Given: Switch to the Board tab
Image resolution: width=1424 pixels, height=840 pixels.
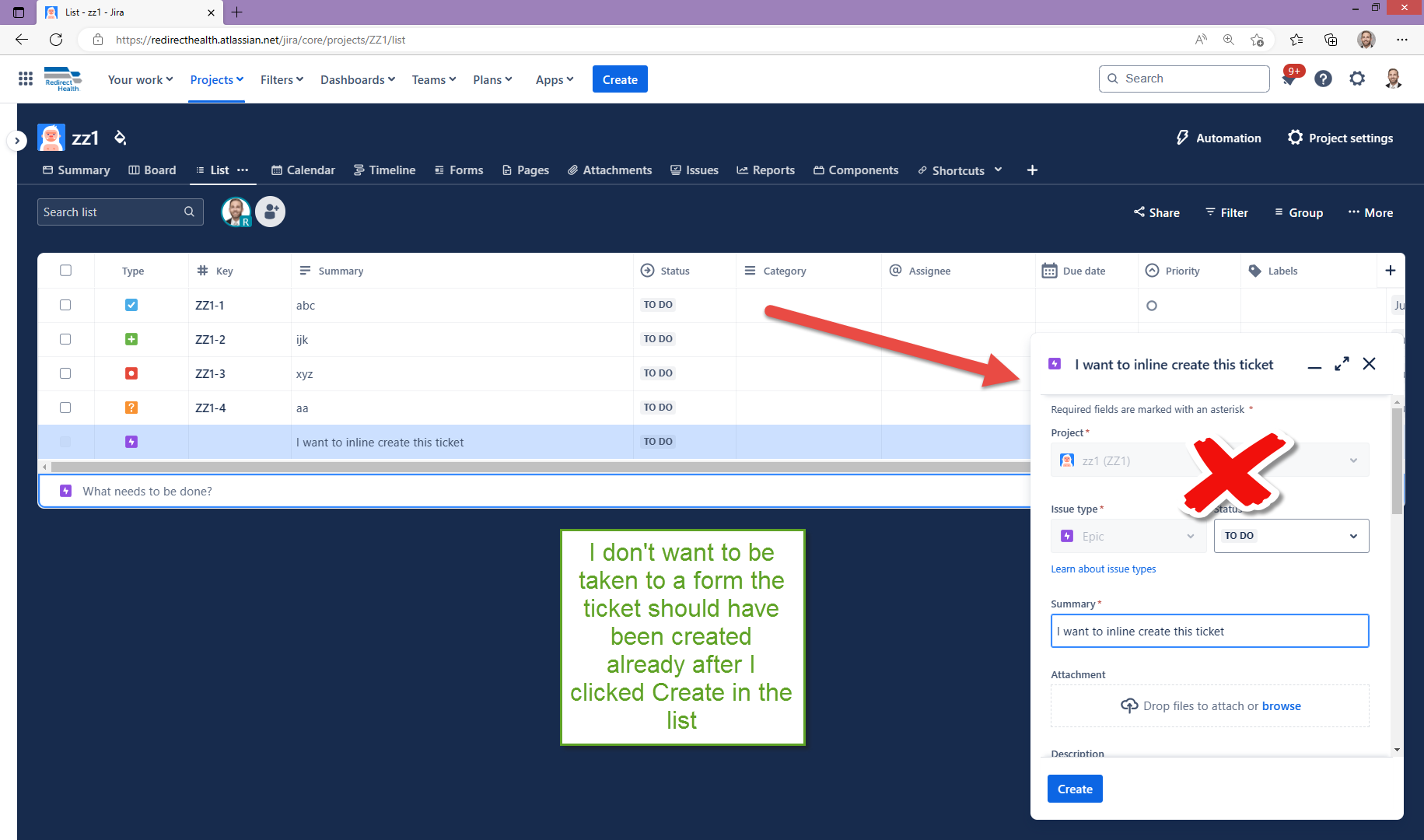Looking at the screenshot, I should pos(152,170).
